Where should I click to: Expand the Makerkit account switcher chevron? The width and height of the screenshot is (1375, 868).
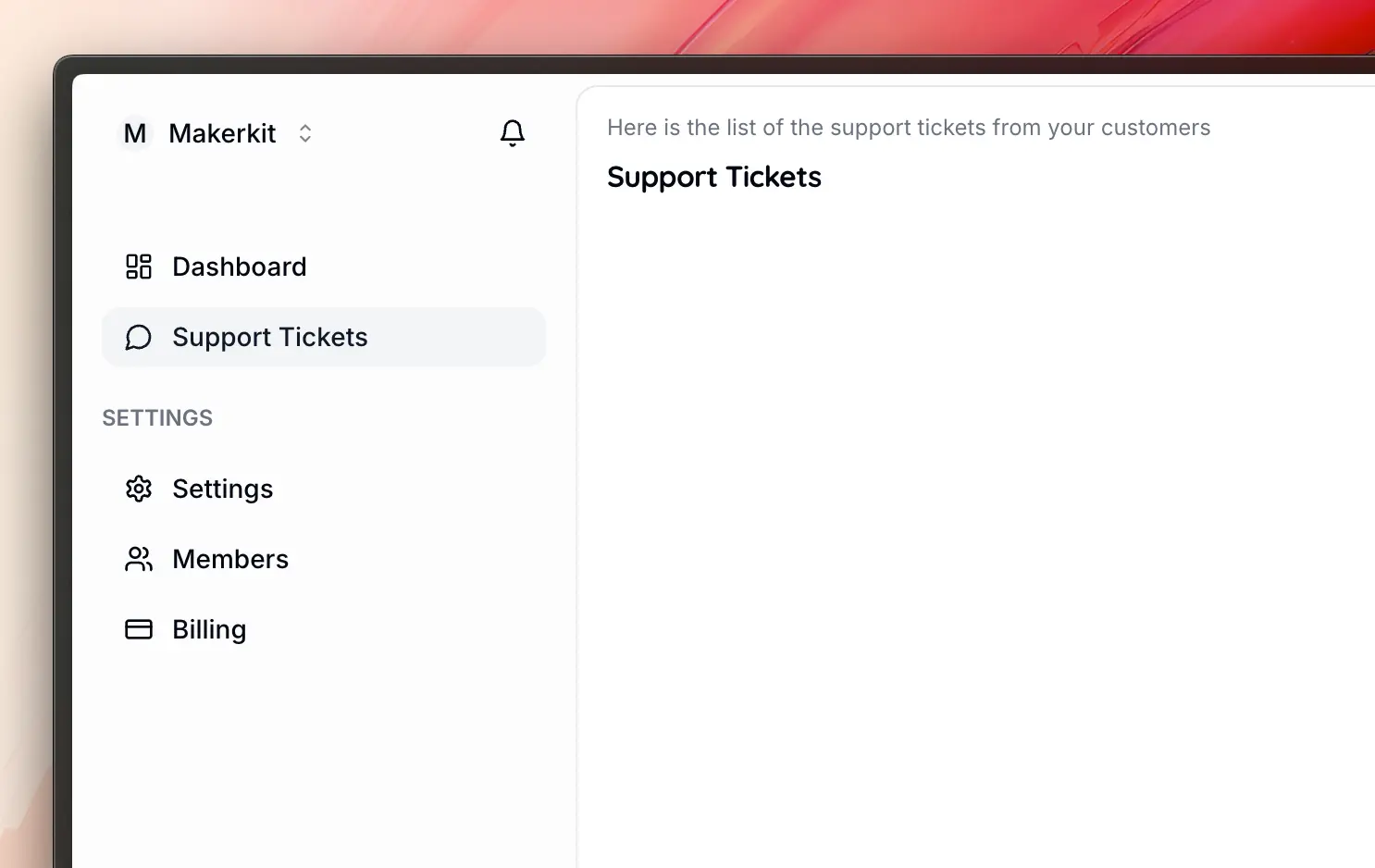tap(305, 133)
